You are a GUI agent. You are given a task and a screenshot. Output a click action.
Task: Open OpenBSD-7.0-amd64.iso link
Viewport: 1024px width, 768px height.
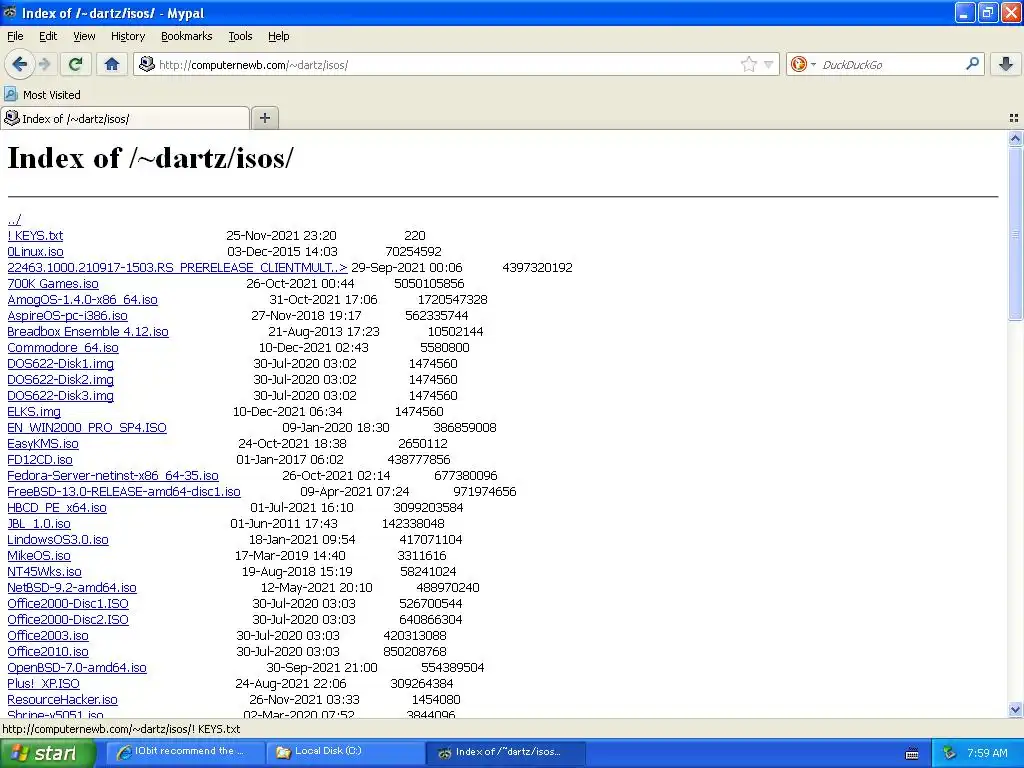pos(77,667)
